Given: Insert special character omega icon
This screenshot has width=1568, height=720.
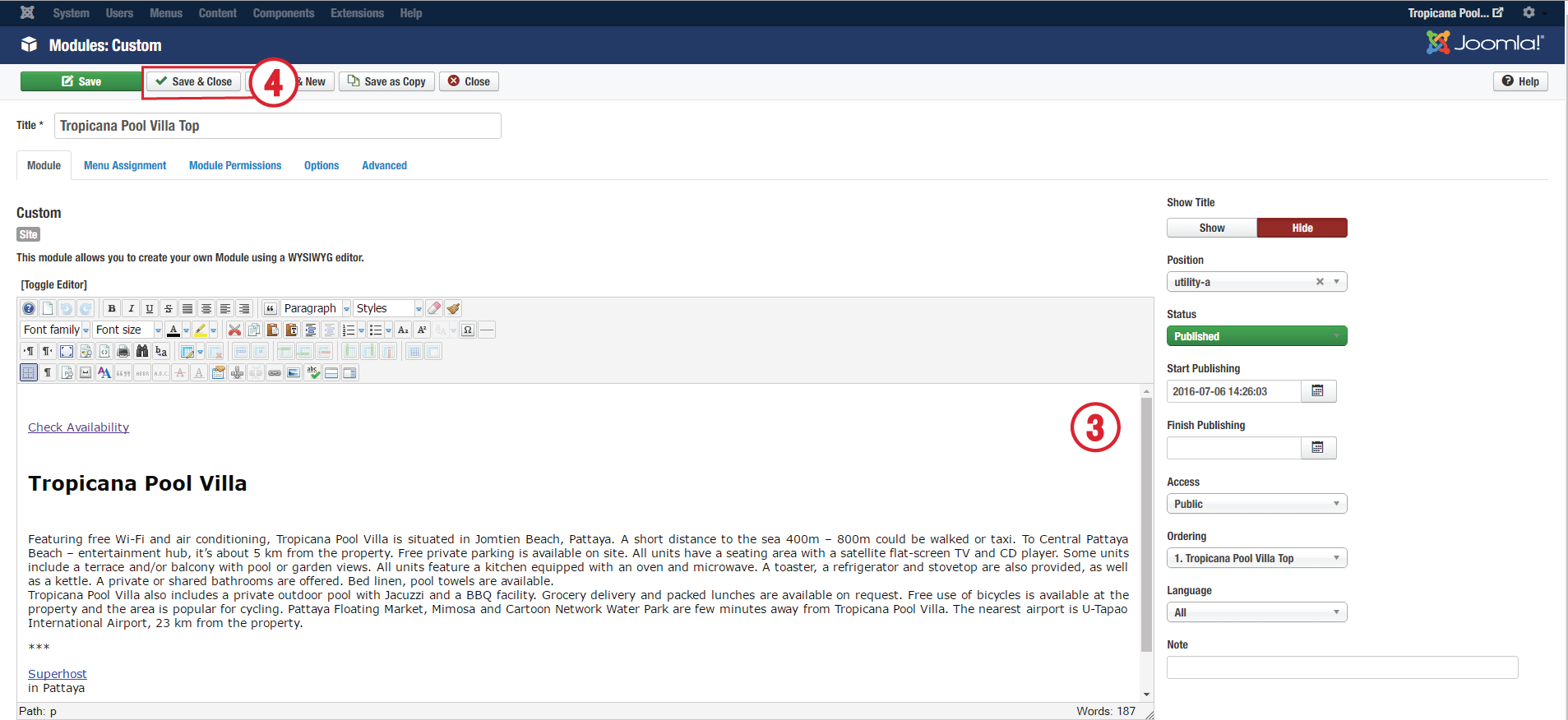Looking at the screenshot, I should pos(468,330).
